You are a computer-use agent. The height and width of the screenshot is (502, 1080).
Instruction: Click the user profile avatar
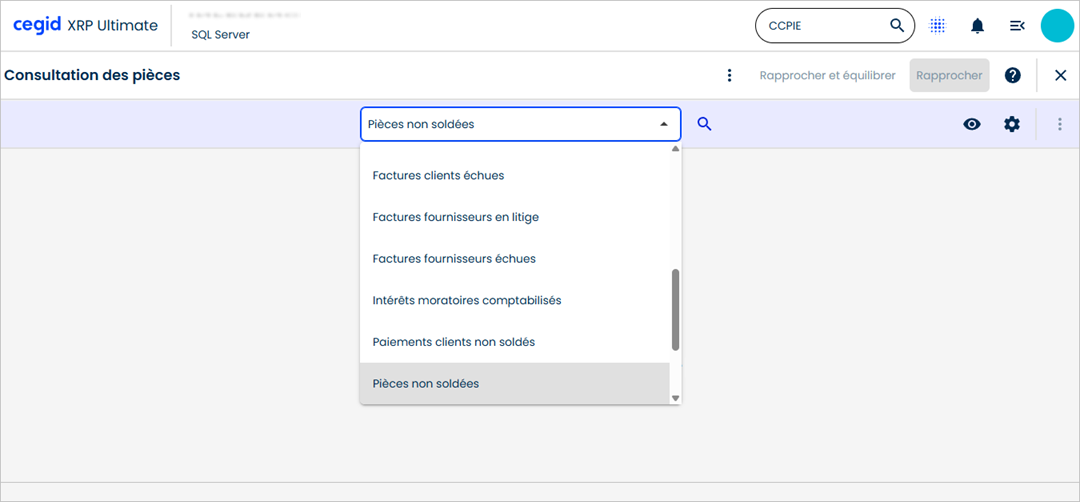pos(1057,26)
